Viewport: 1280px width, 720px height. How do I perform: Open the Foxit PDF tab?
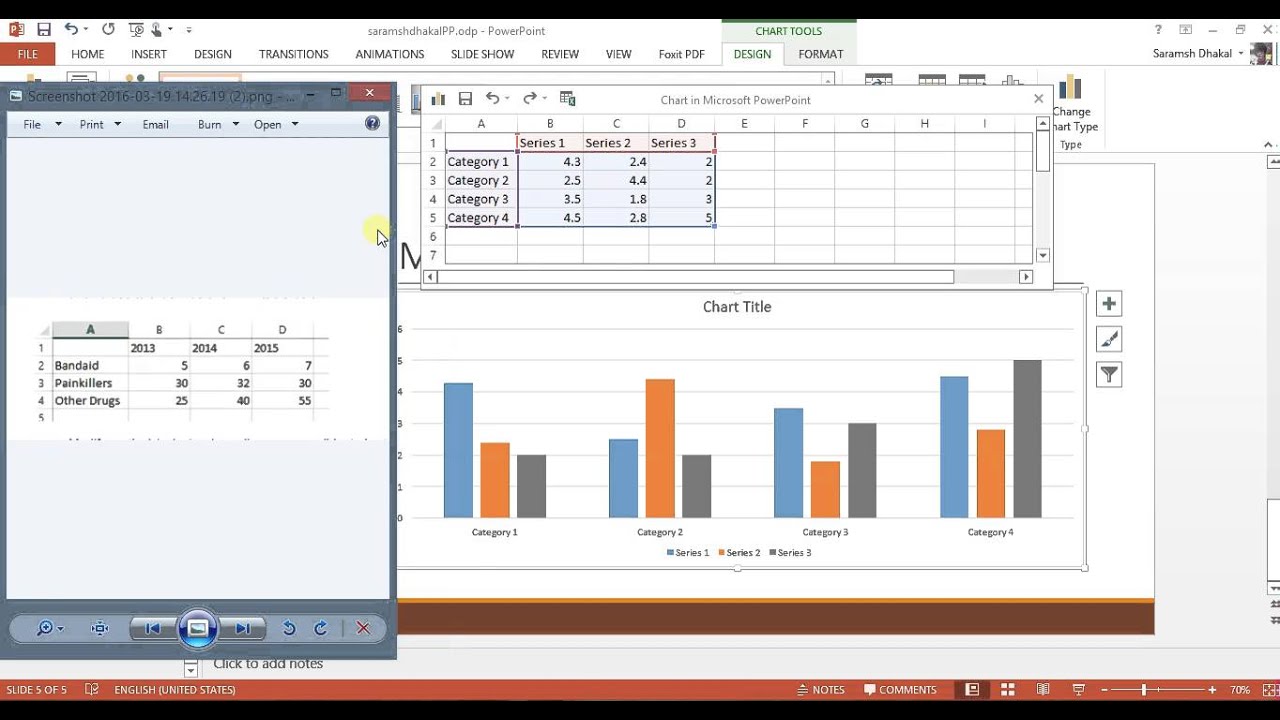tap(681, 54)
